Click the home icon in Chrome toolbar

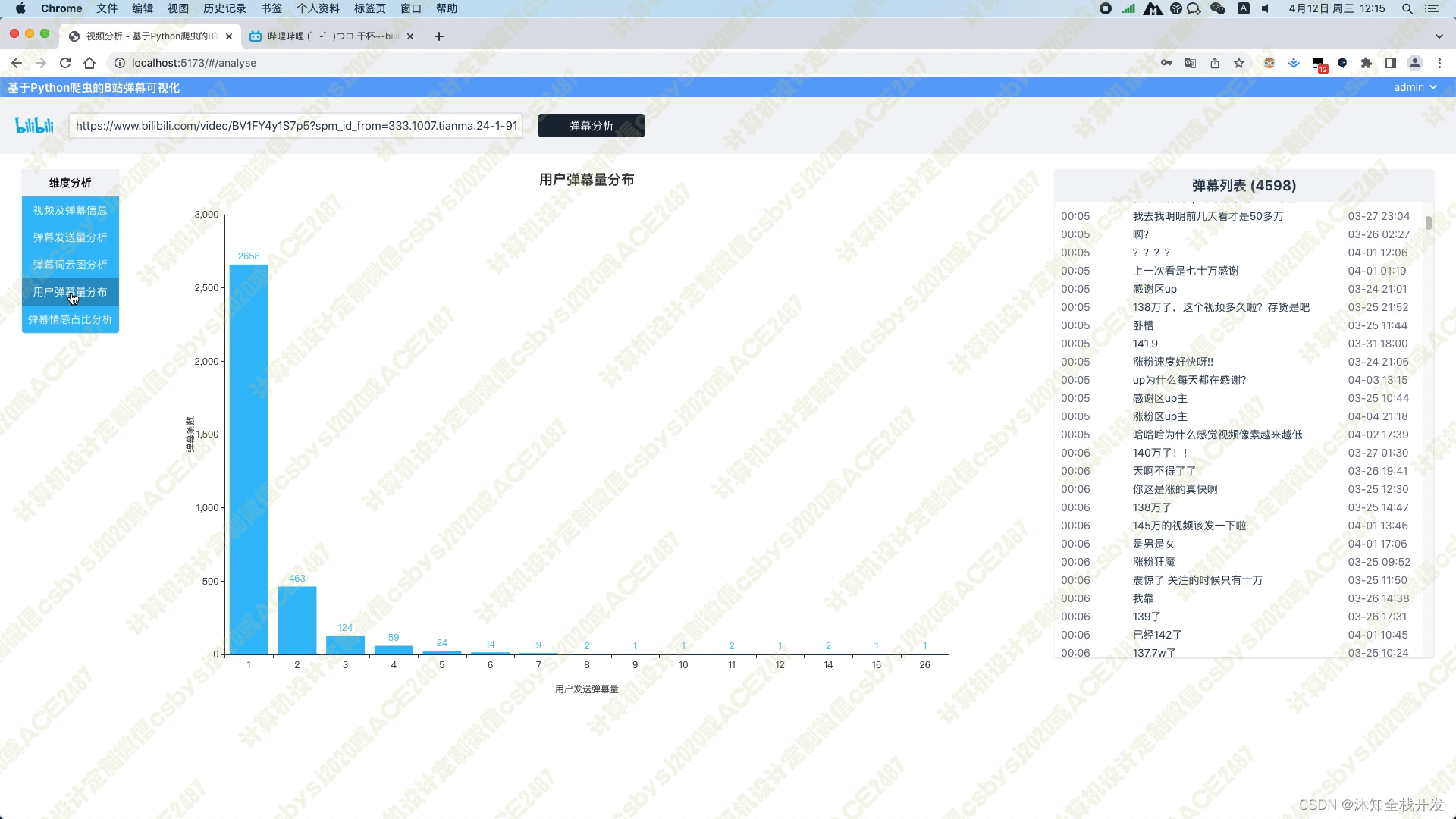(x=89, y=63)
